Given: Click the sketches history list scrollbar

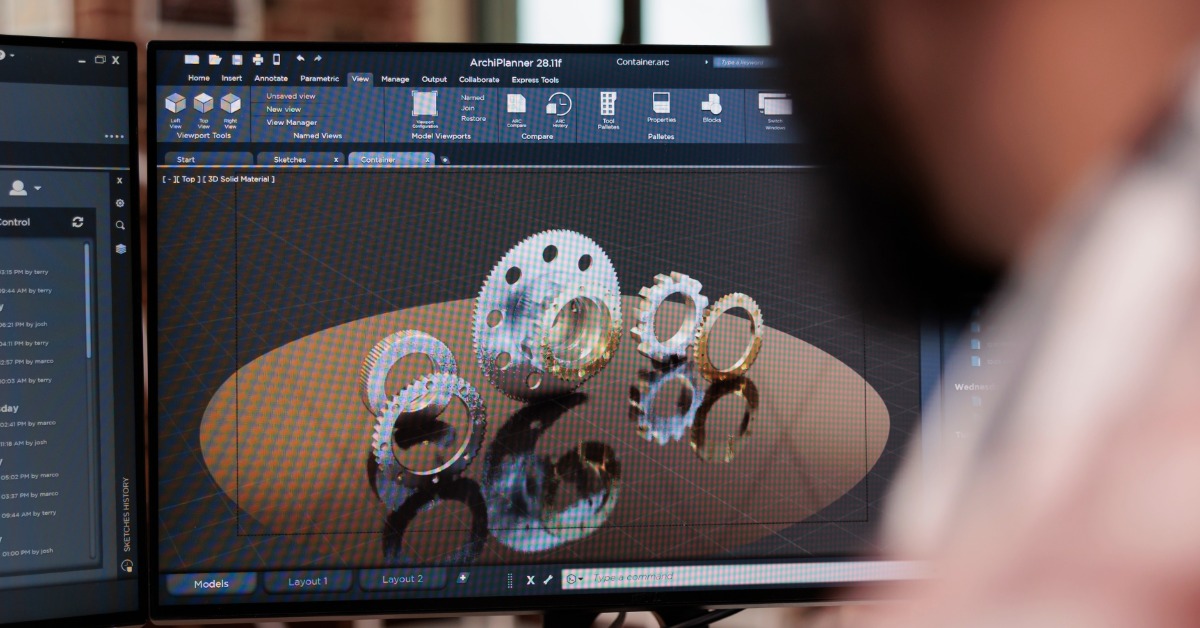Looking at the screenshot, I should 88,300.
